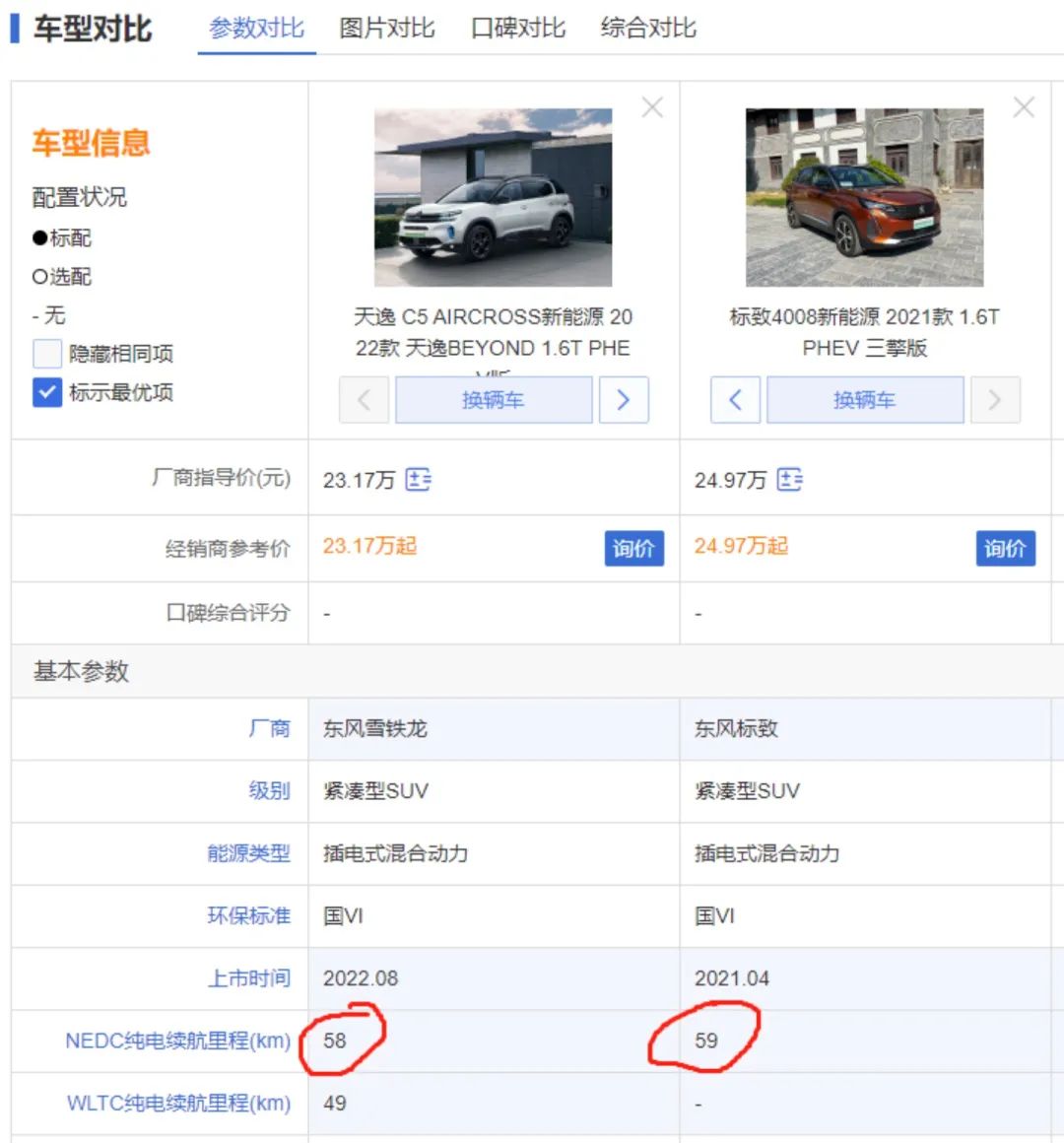Select the 2021.04 launch date cell

pos(866,978)
